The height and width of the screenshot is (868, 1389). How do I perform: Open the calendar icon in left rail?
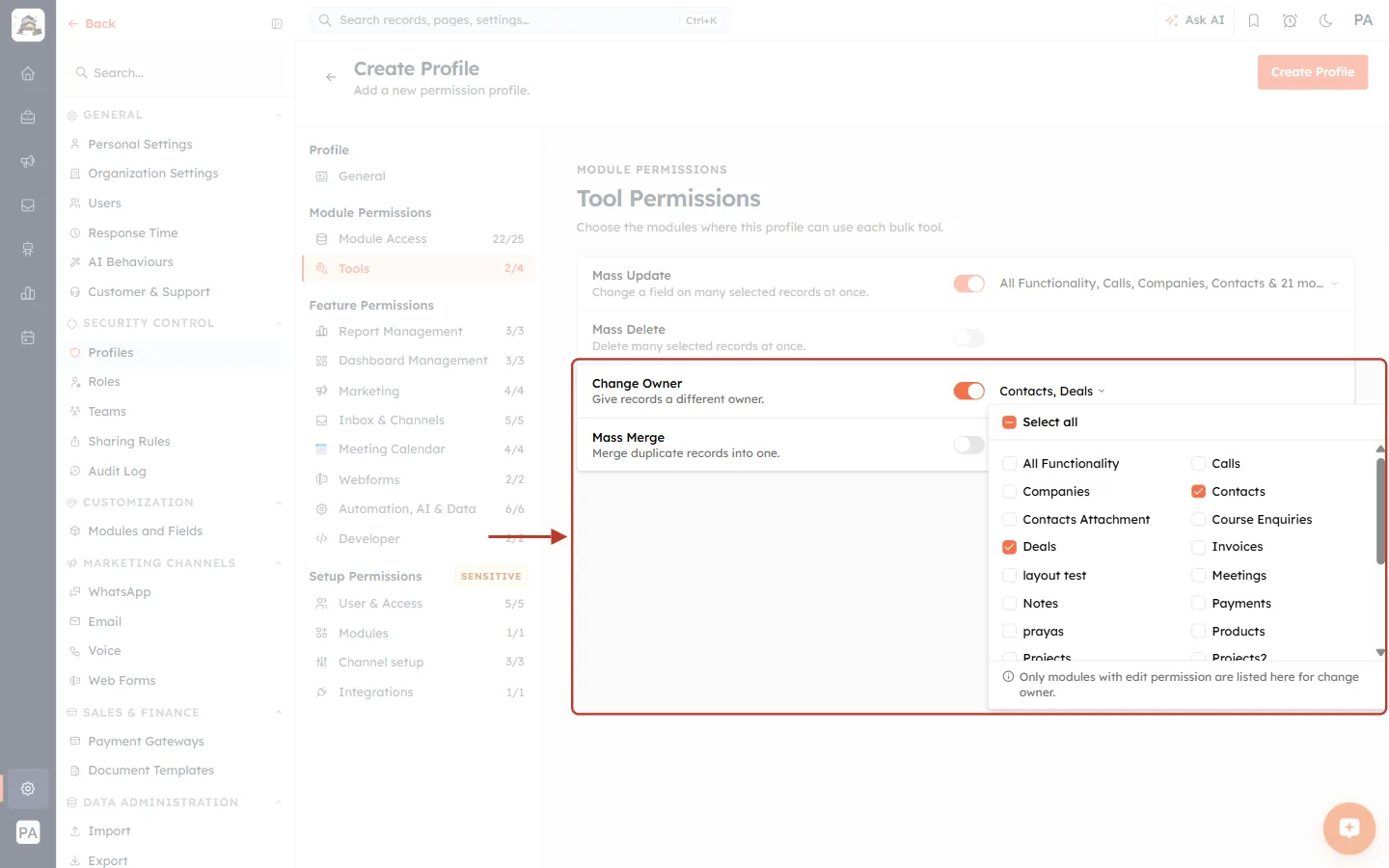coord(28,338)
